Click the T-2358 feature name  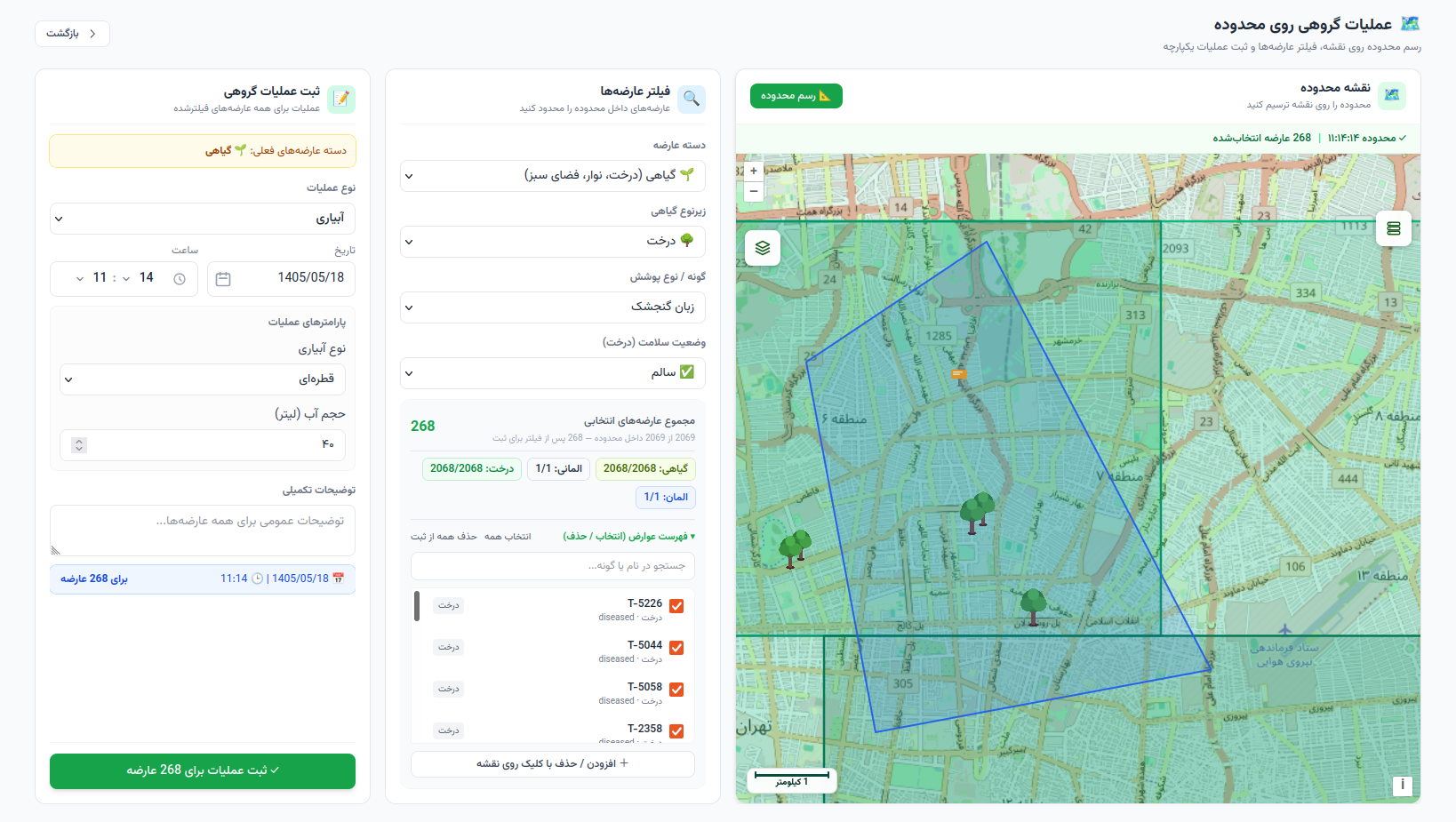click(x=644, y=729)
